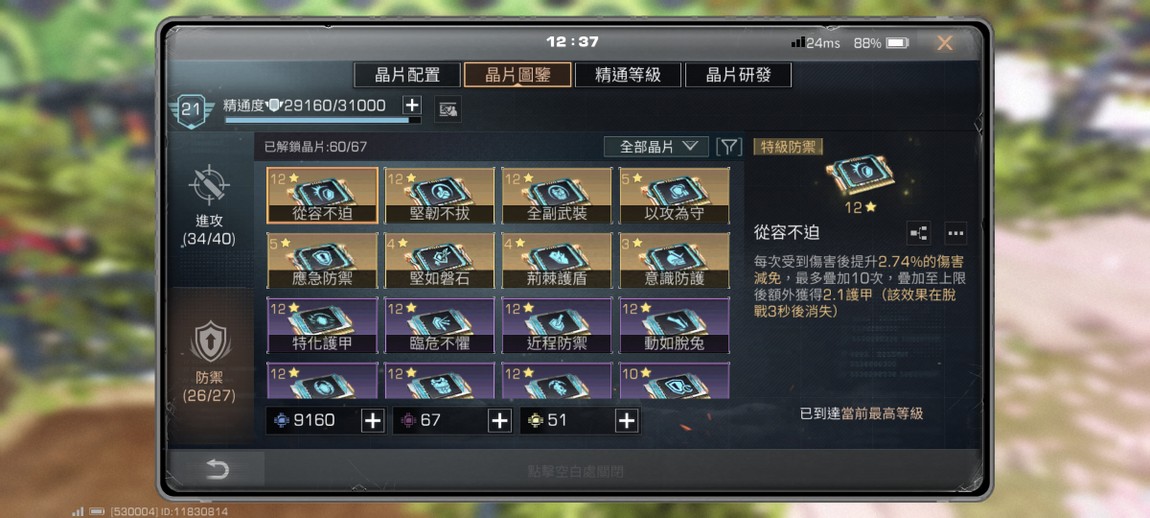The width and height of the screenshot is (1150, 518).
Task: Add more purple currency (67)
Action: click(499, 420)
